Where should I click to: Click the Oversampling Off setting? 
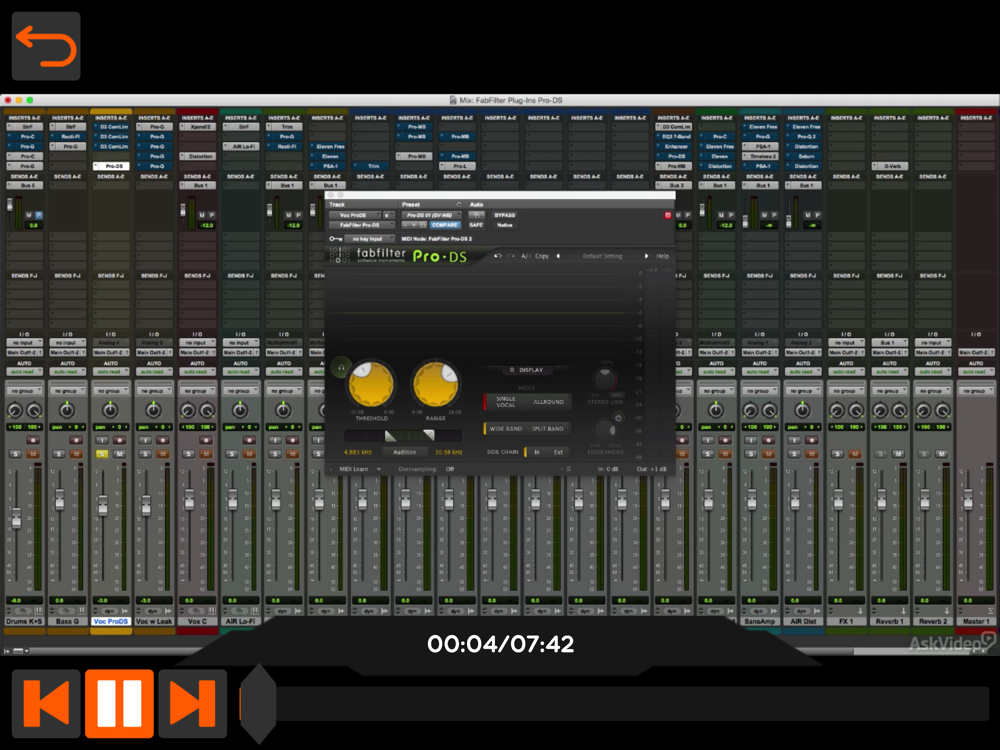point(450,469)
